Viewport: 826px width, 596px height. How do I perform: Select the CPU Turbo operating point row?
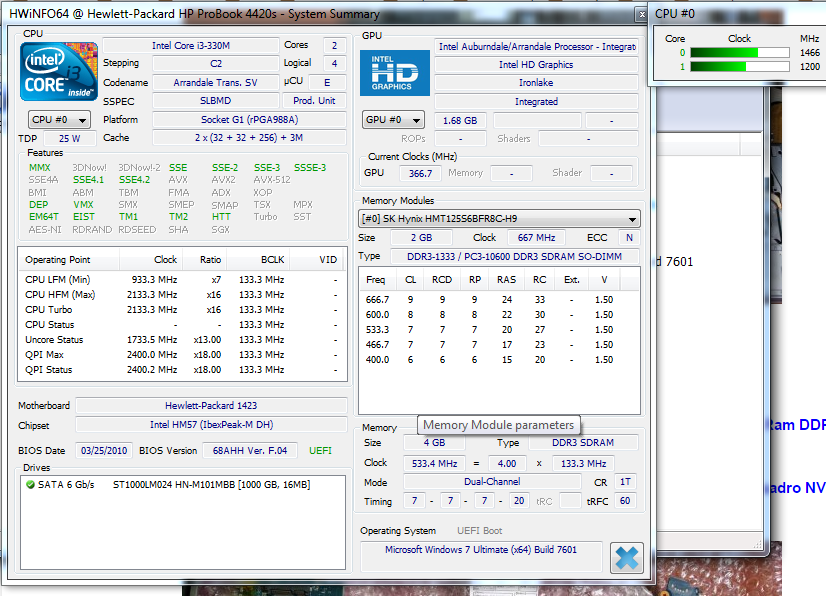[x=180, y=310]
